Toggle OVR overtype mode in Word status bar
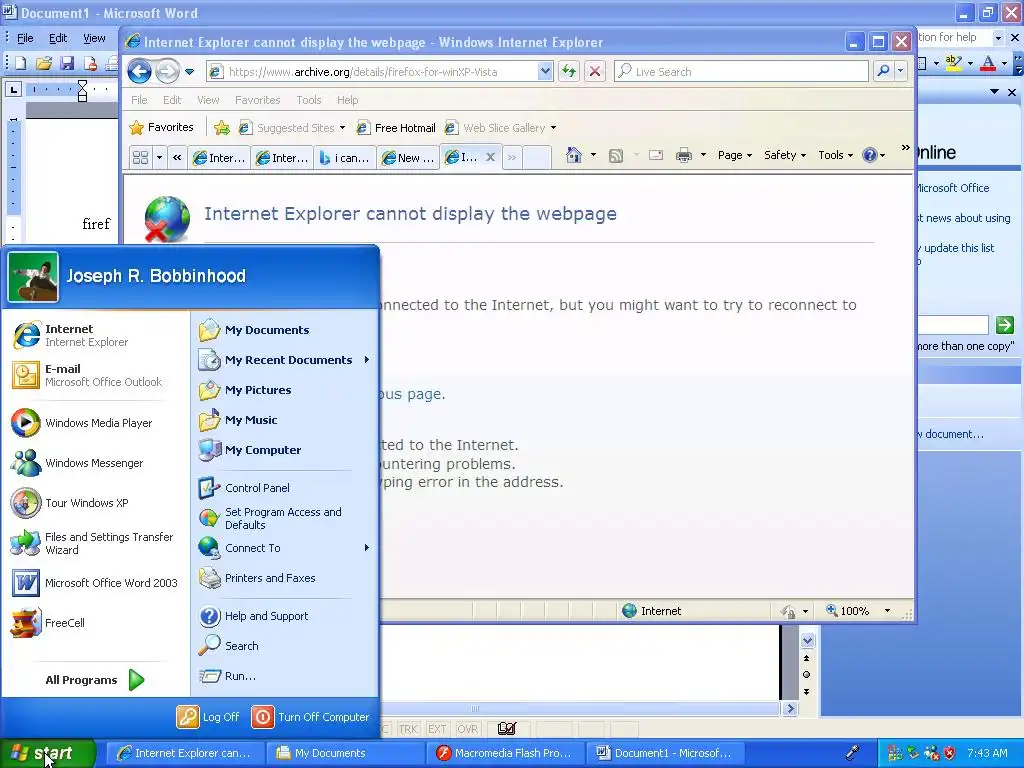 (x=467, y=729)
